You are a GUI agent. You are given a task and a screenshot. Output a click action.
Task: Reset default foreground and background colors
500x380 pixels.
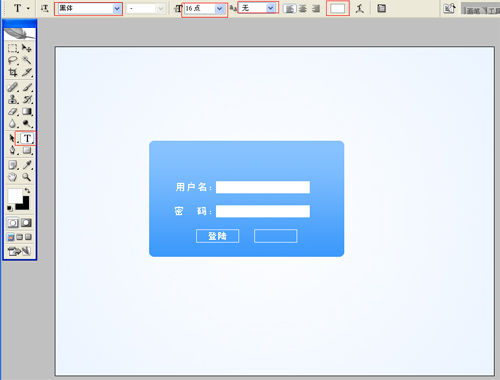[x=10, y=209]
